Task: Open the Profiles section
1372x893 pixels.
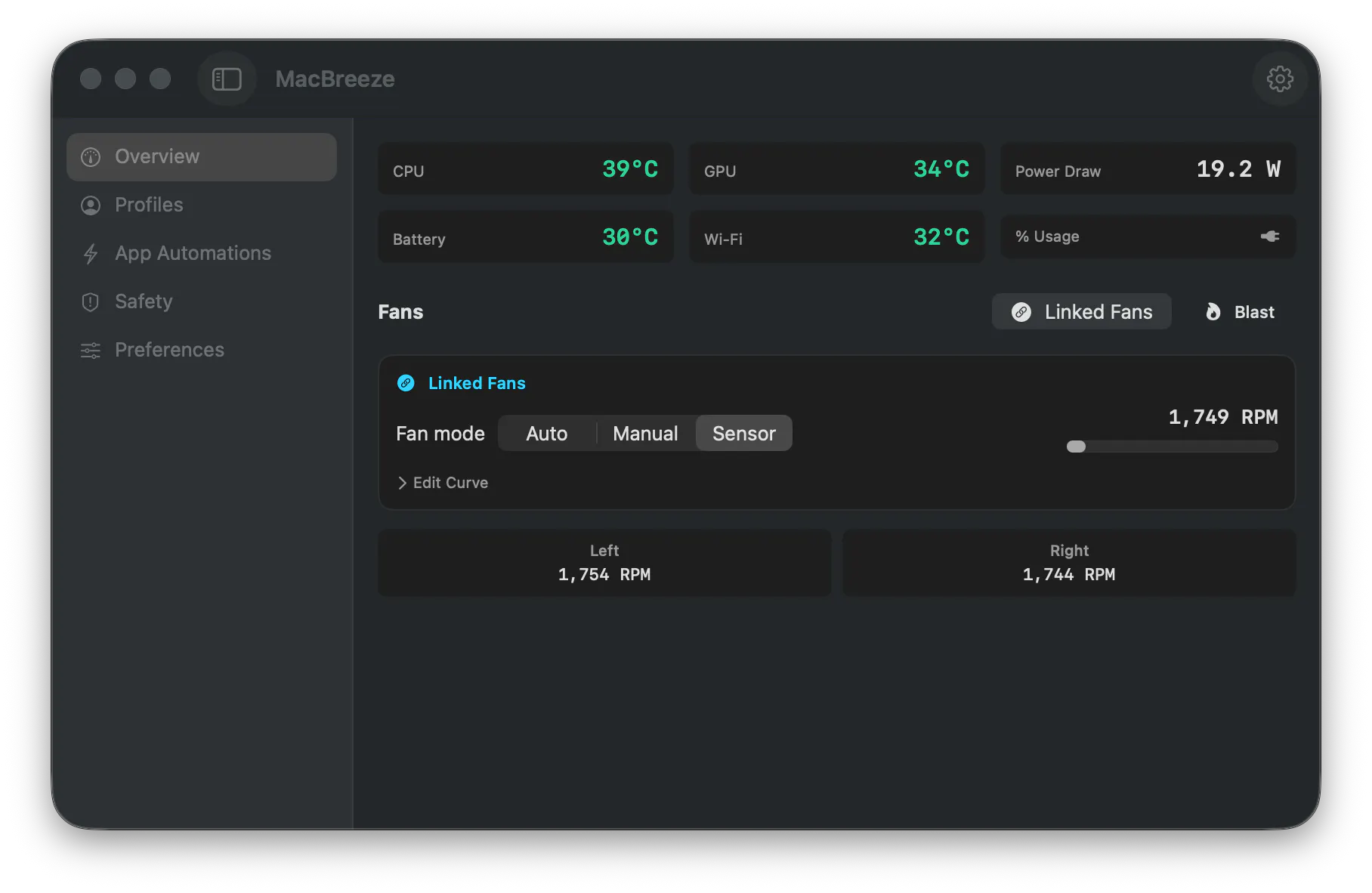Action: click(x=202, y=205)
